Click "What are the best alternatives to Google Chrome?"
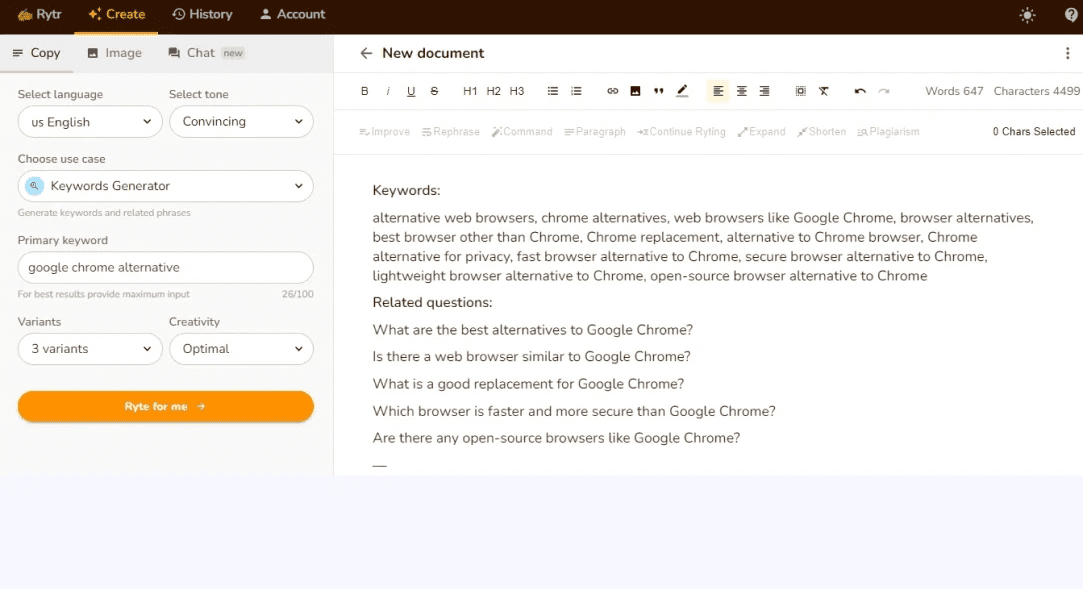1083x589 pixels. 533,330
